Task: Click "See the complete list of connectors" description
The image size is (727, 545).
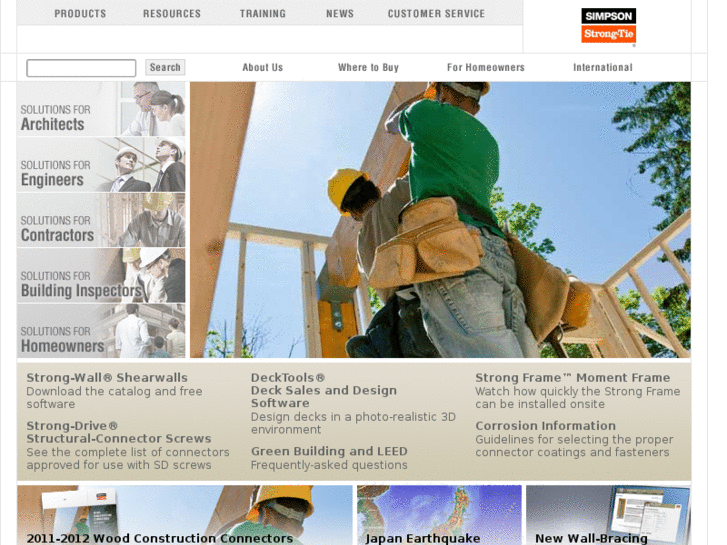Action: pos(128,458)
